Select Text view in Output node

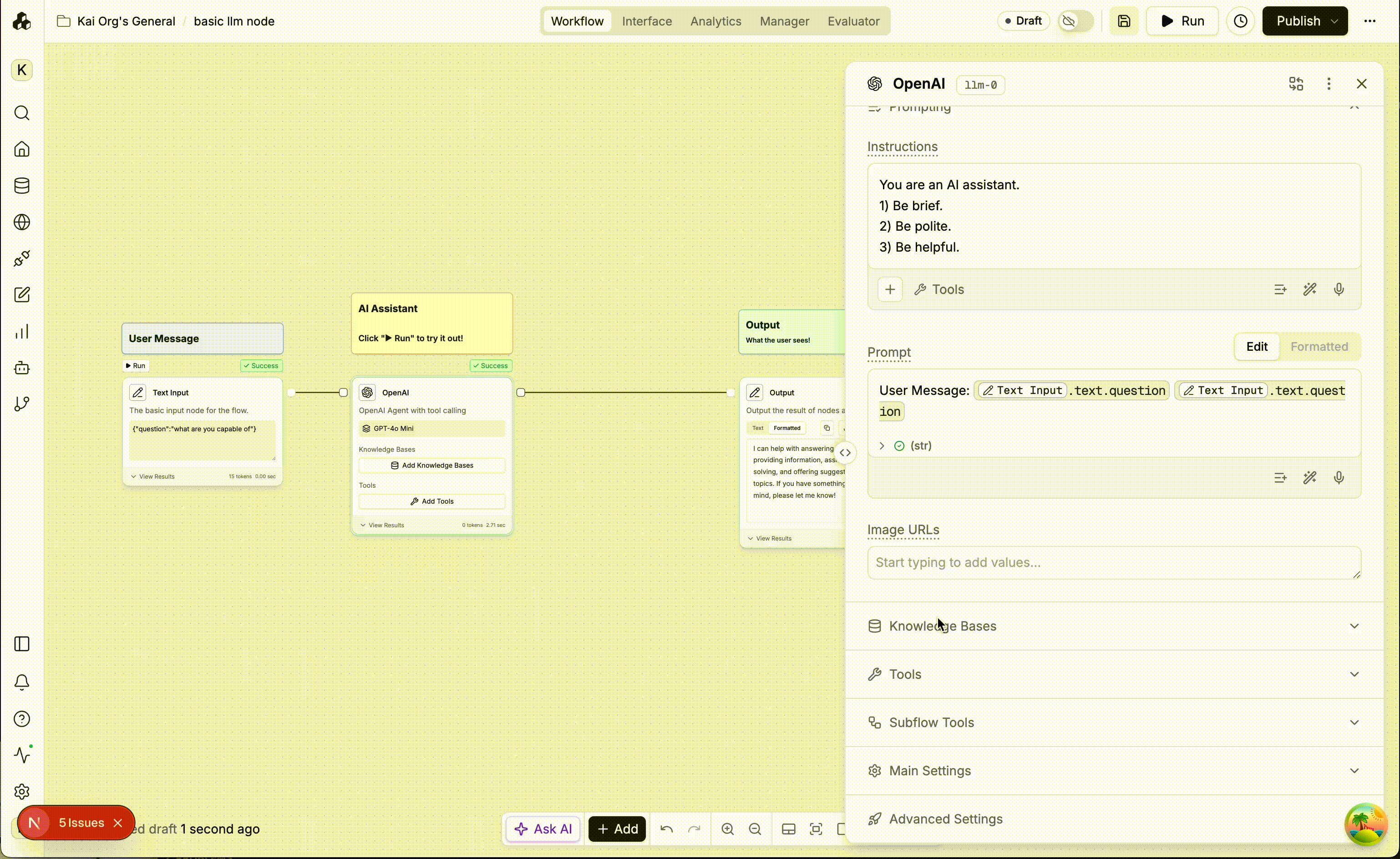tap(757, 428)
